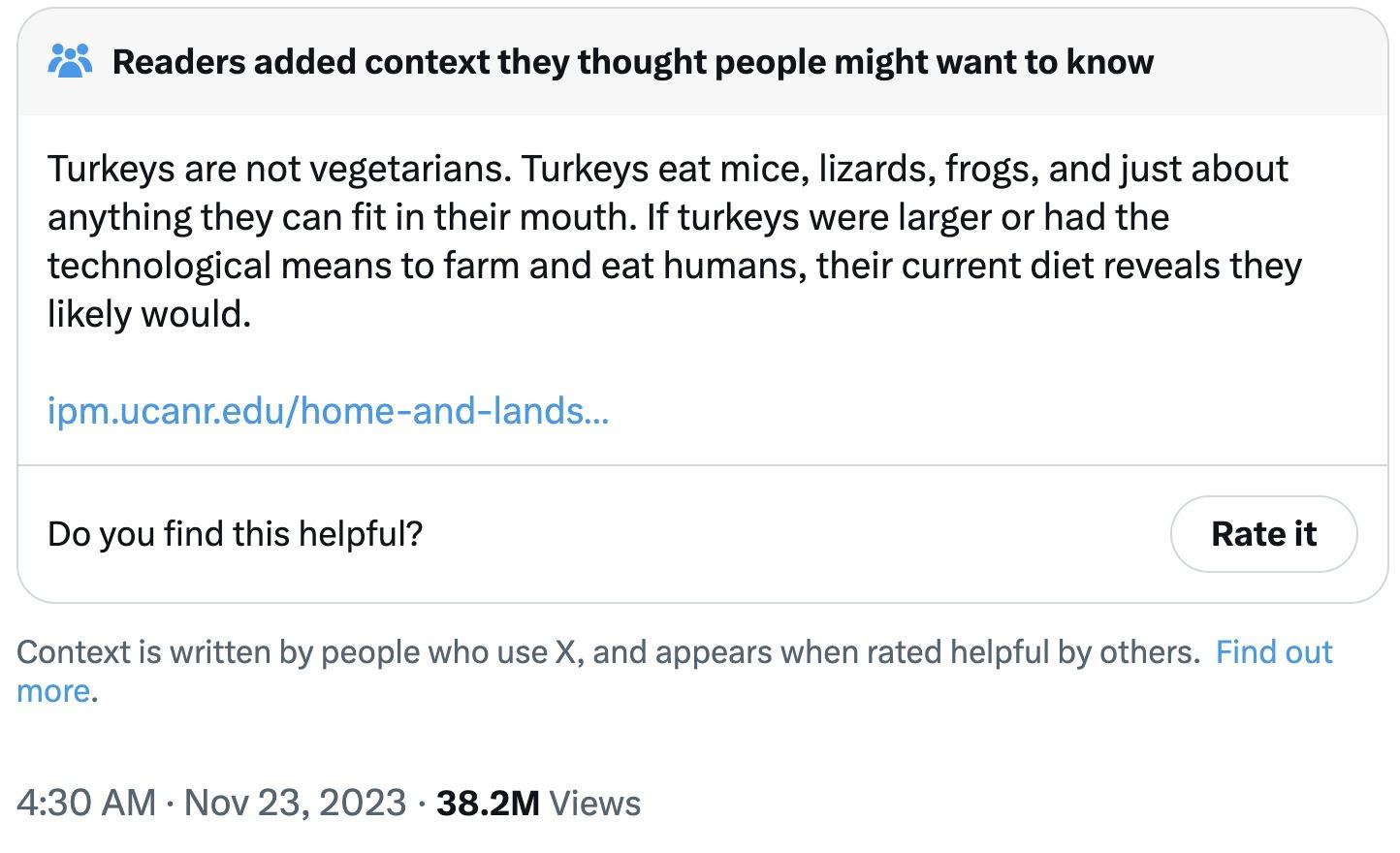The width and height of the screenshot is (1400, 853).
Task: Click the Views label next to the count
Action: coord(594,803)
